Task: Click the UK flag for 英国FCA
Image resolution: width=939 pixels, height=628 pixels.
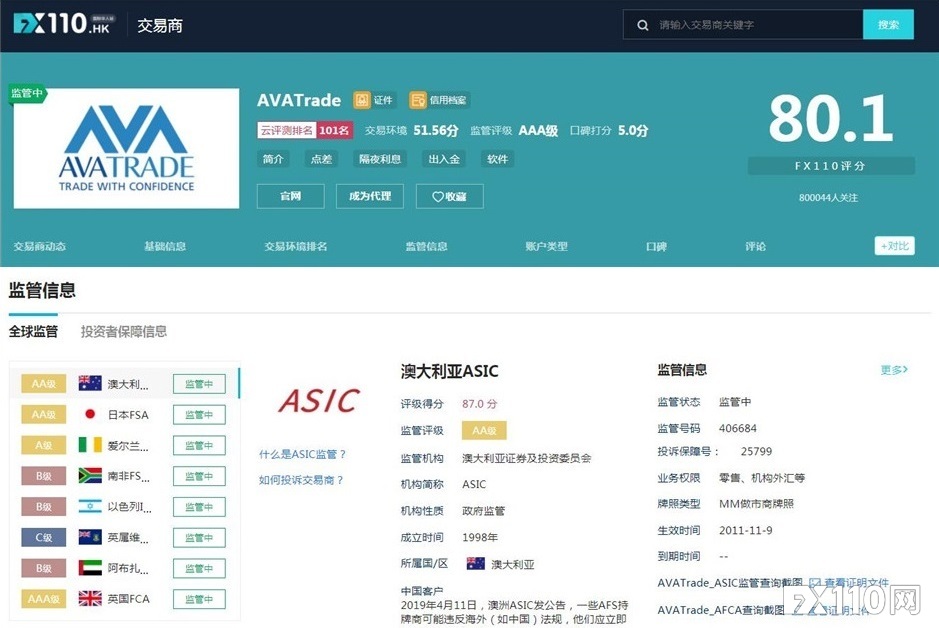Action: (x=90, y=599)
